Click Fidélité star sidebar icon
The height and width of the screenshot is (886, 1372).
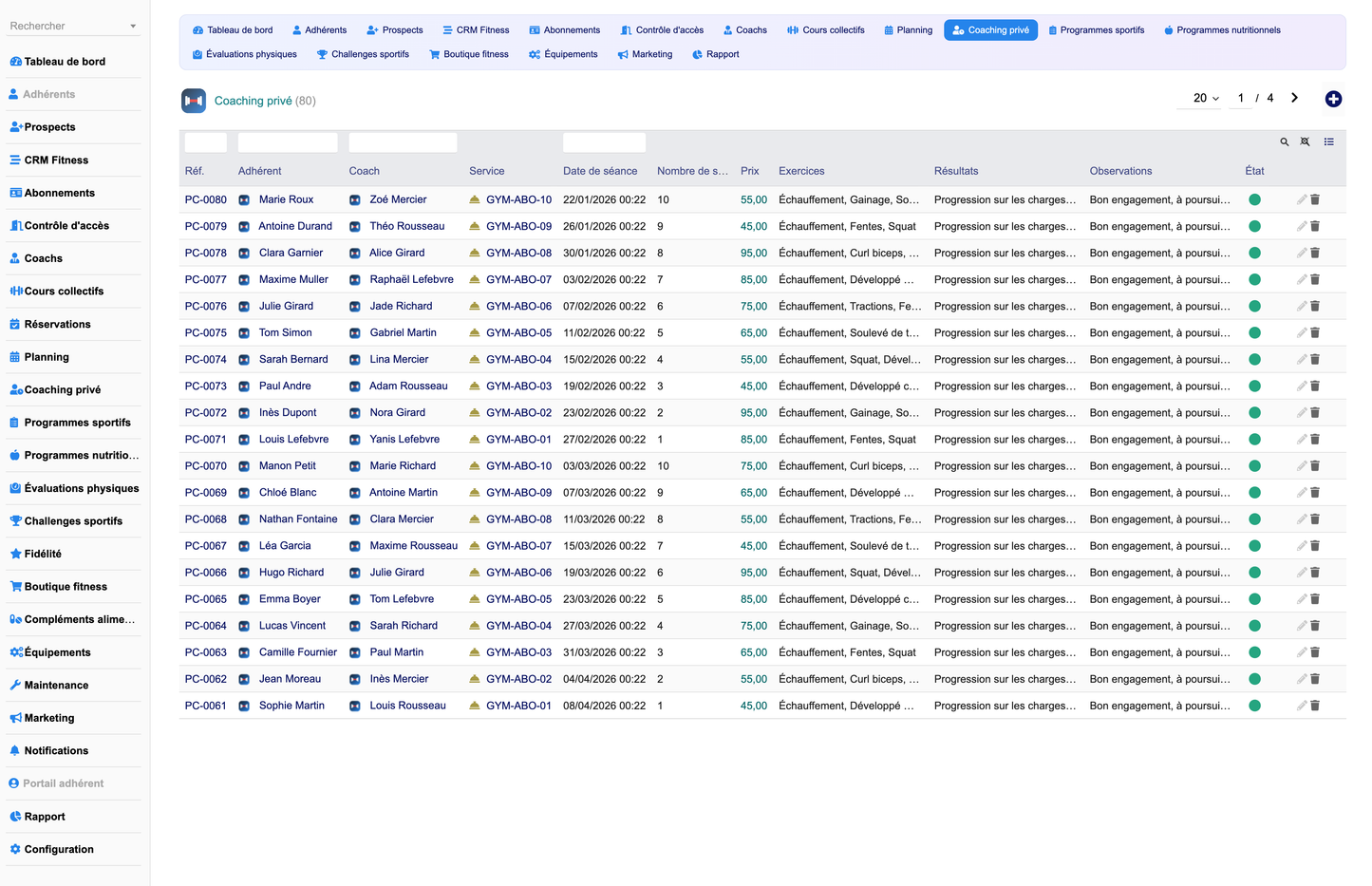[15, 554]
